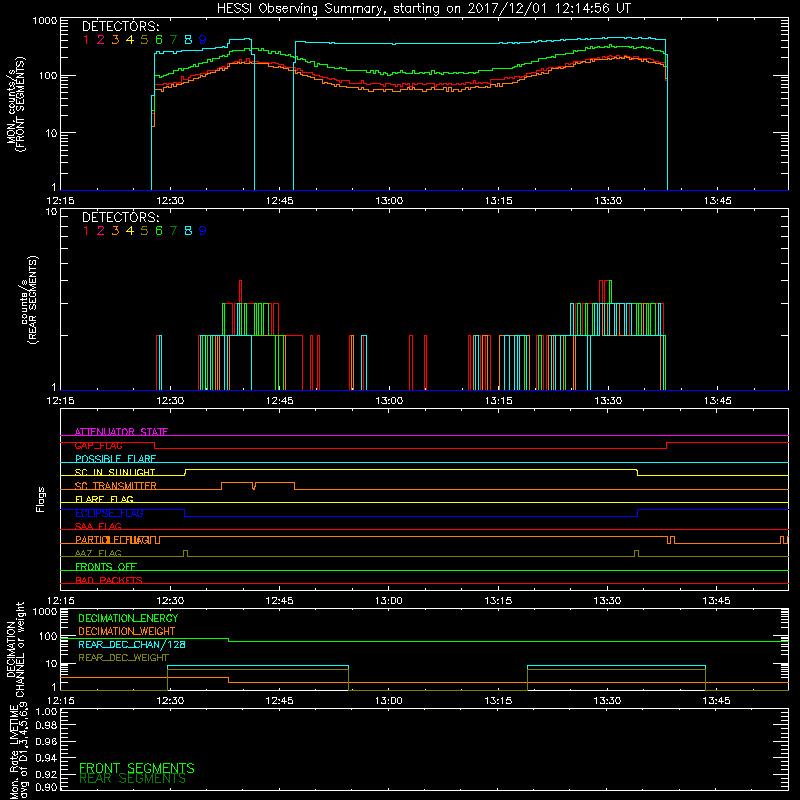Click the ECLIPSE_FLAG label
This screenshot has width=800, height=800.
(x=109, y=513)
